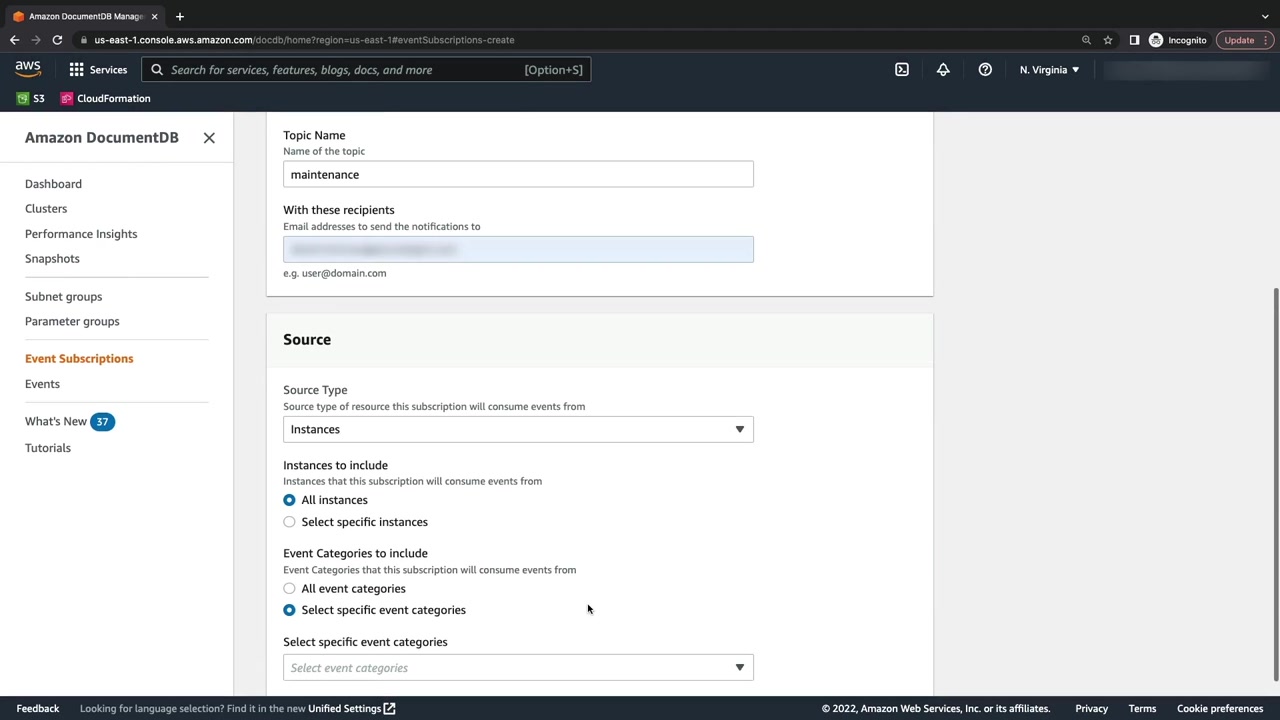Open the S3 bookmark shortcut
The width and height of the screenshot is (1280, 720).
coord(31,99)
